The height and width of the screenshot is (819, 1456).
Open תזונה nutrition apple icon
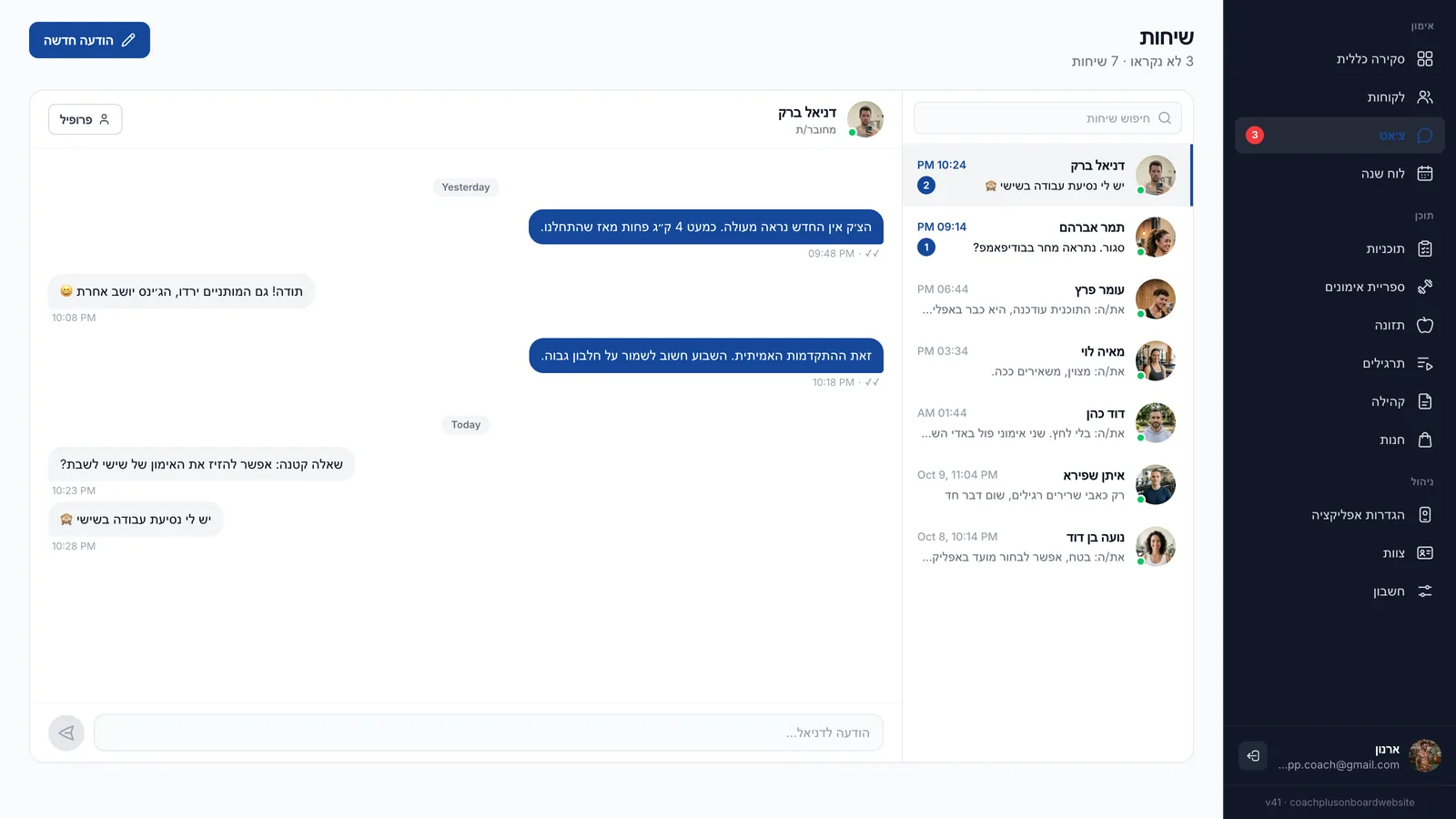click(1425, 326)
